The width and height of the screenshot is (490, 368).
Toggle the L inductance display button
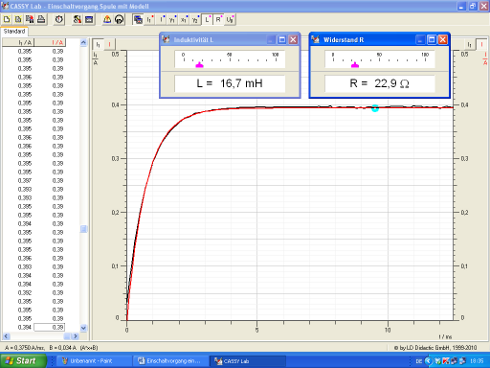[207, 20]
